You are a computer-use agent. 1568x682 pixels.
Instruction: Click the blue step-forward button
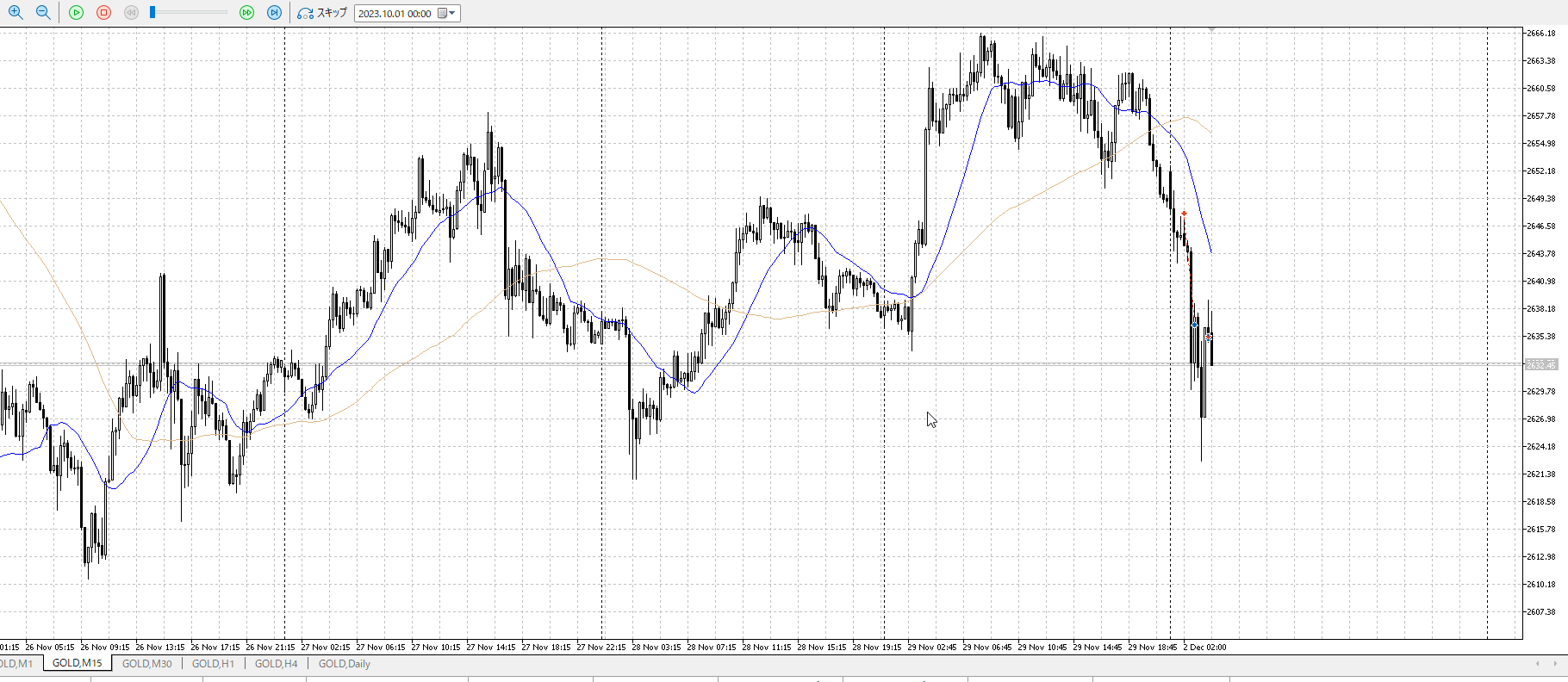tap(275, 13)
